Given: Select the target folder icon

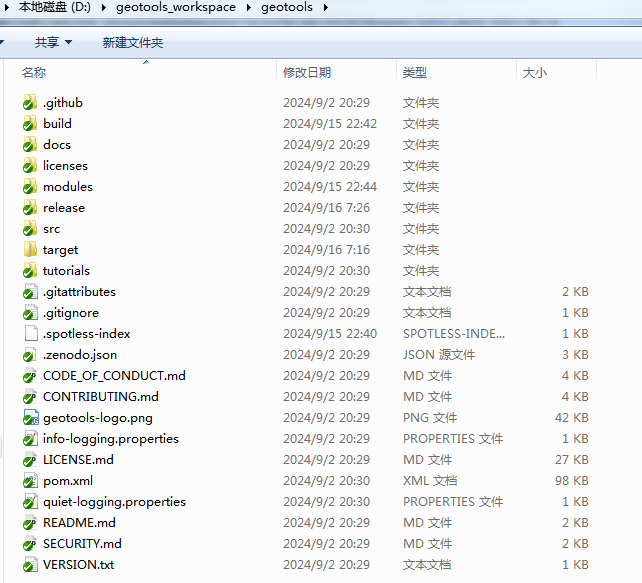Looking at the screenshot, I should pyautogui.click(x=30, y=249).
